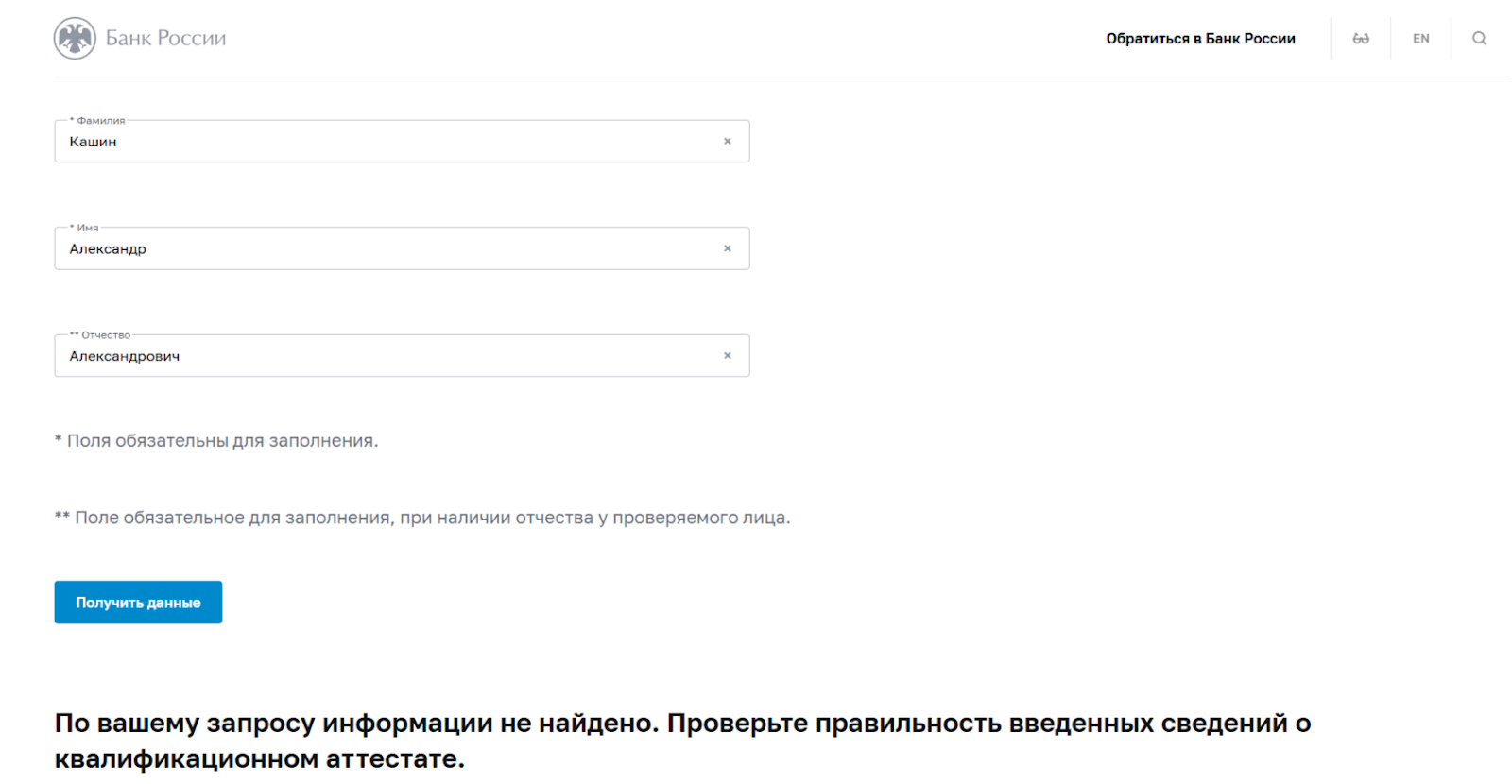Viewport: 1512px width, 784px height.
Task: Clear the Отчество field with its X
Action: point(727,356)
